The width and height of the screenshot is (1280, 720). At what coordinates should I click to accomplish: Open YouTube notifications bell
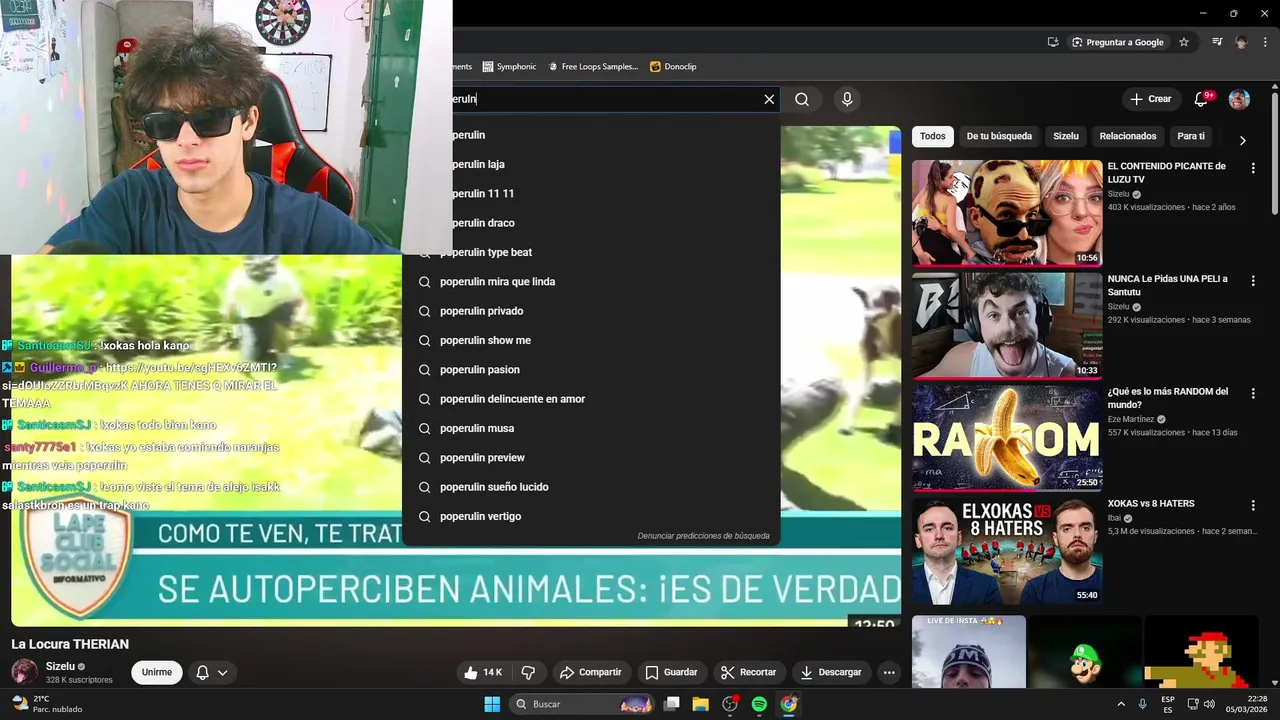coord(1201,99)
